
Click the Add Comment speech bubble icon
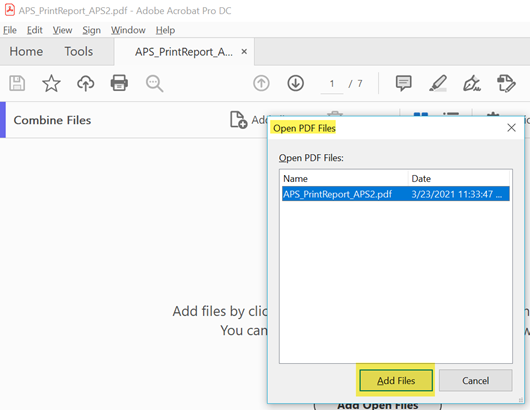click(404, 83)
